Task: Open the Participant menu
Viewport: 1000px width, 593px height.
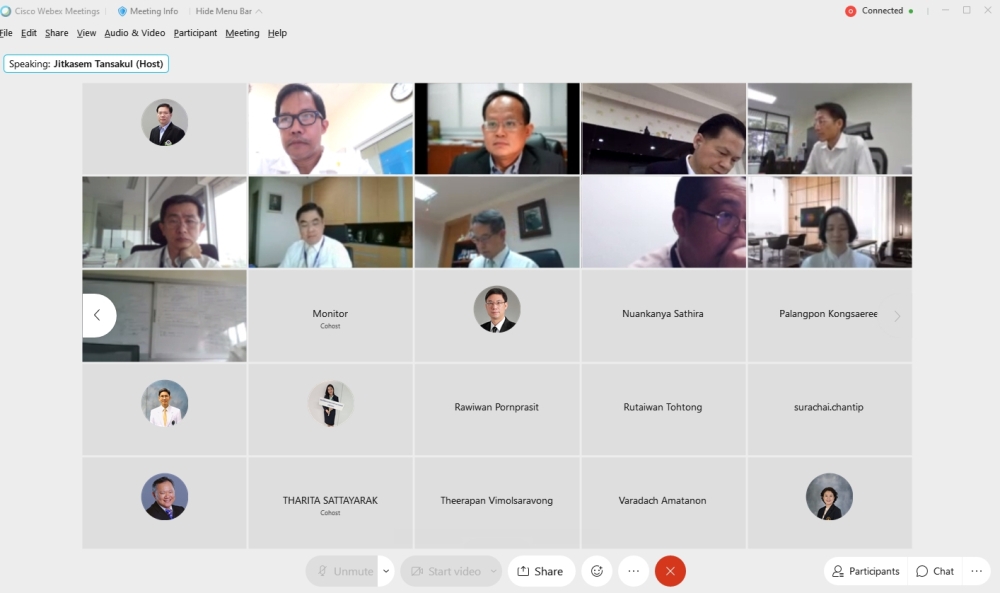Action: [195, 33]
